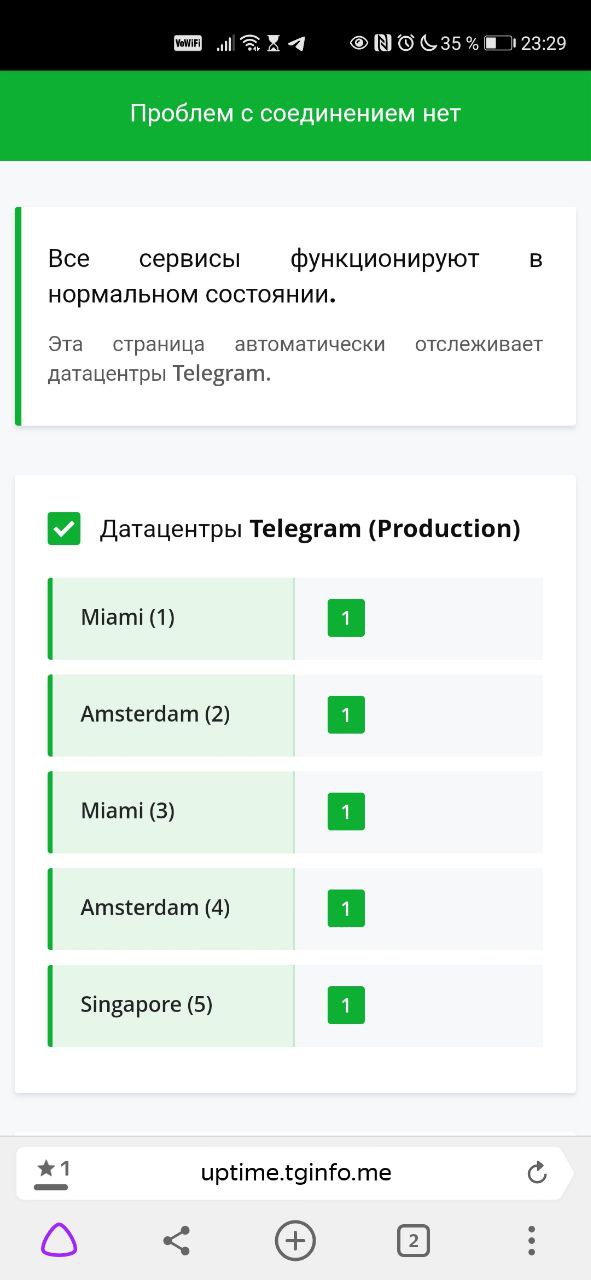Click the green checkmark beside Датацентры Telegram
This screenshot has height=1280, width=591.
tap(64, 528)
